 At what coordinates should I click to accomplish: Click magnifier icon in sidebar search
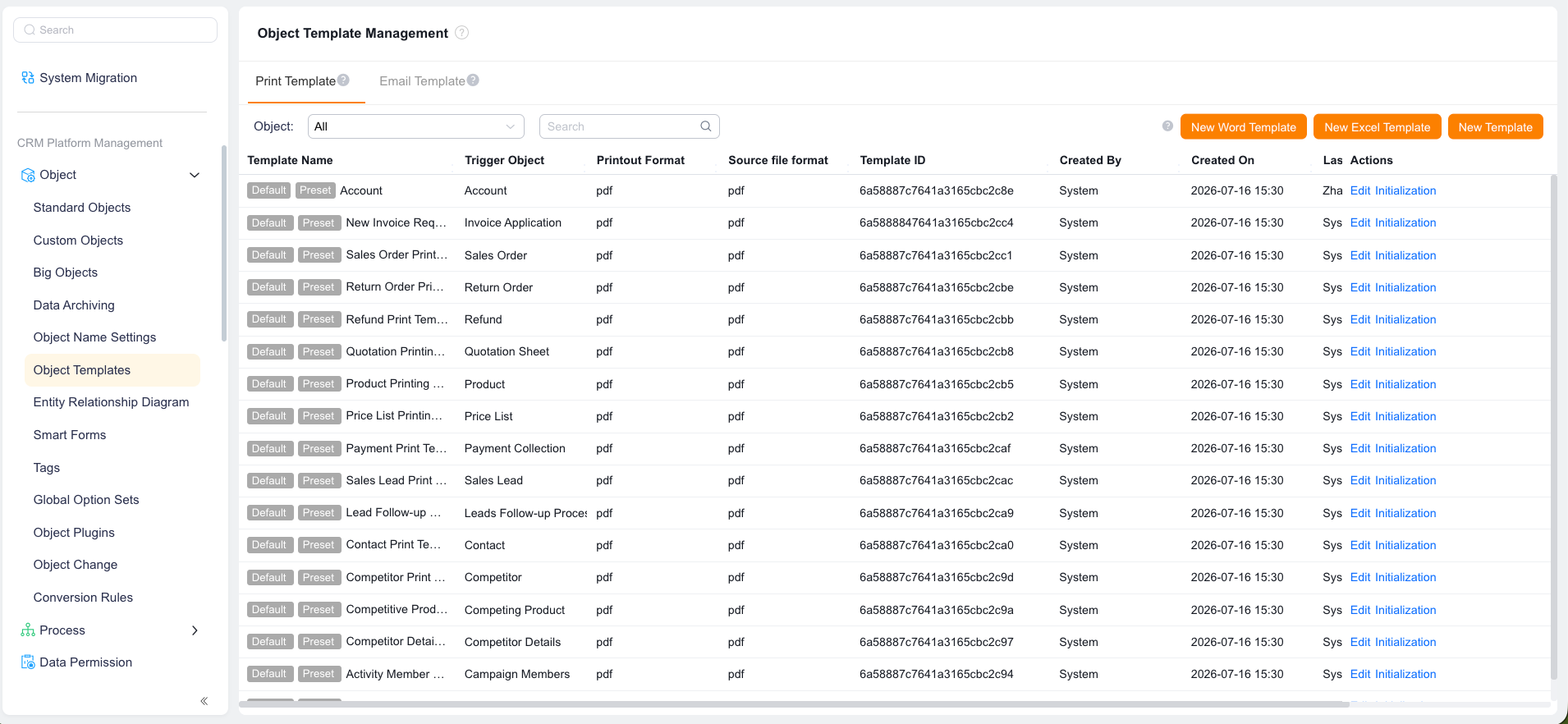click(30, 30)
